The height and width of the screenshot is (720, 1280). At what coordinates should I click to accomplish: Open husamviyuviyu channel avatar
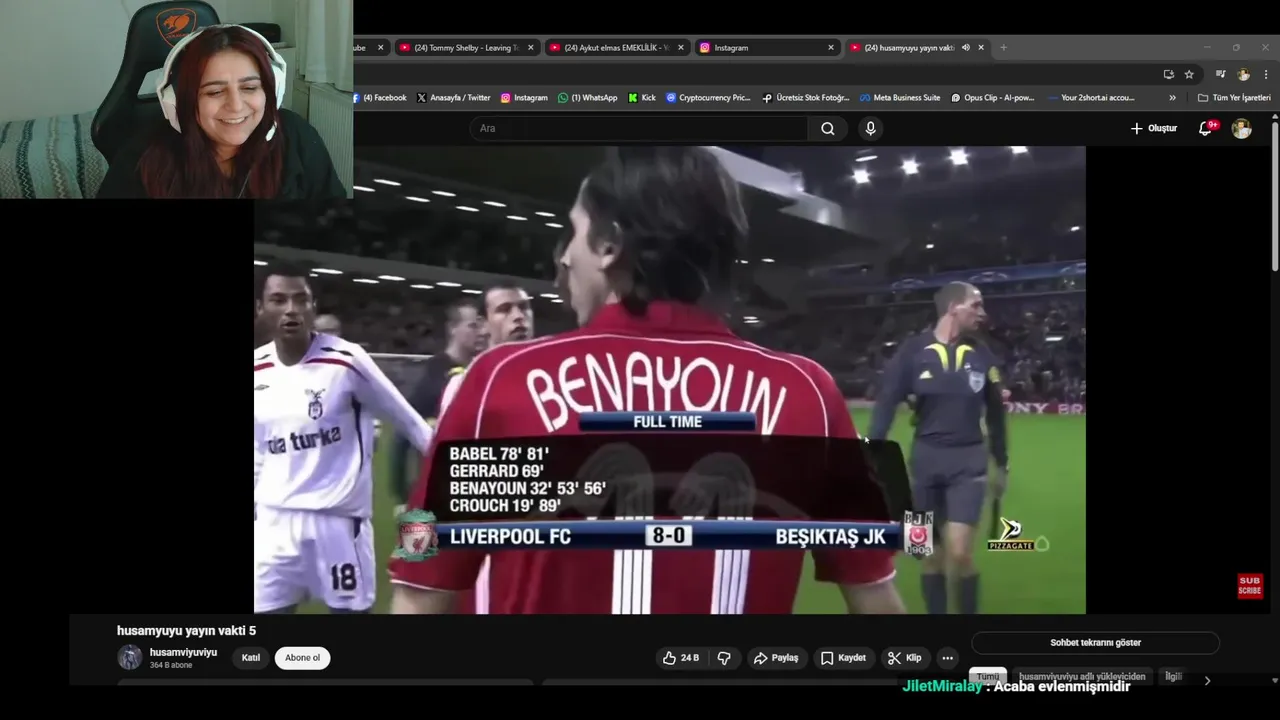click(x=130, y=657)
